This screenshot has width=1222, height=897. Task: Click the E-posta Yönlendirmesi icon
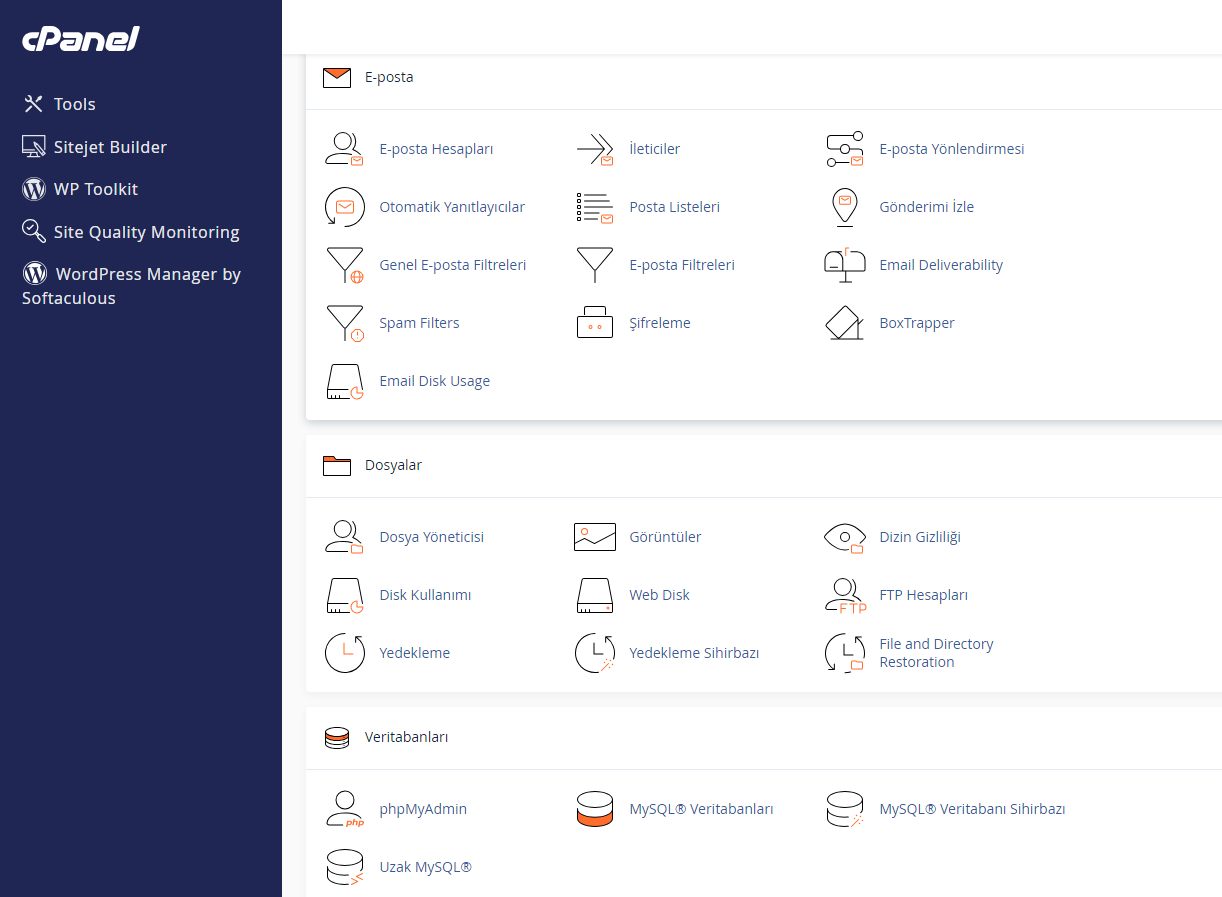click(845, 149)
